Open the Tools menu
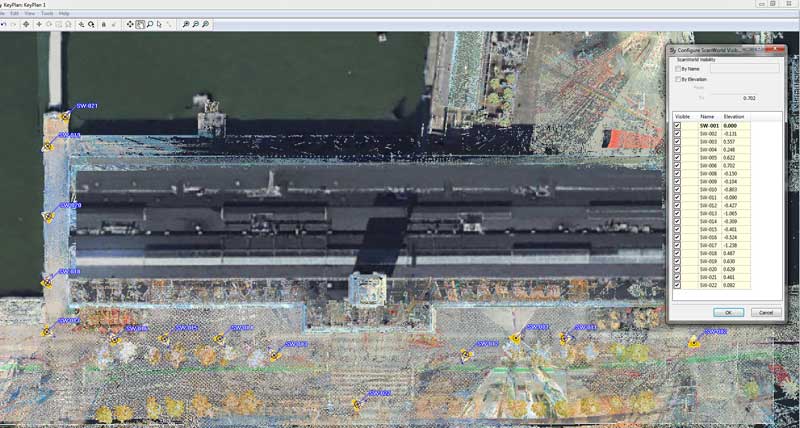 click(x=47, y=13)
